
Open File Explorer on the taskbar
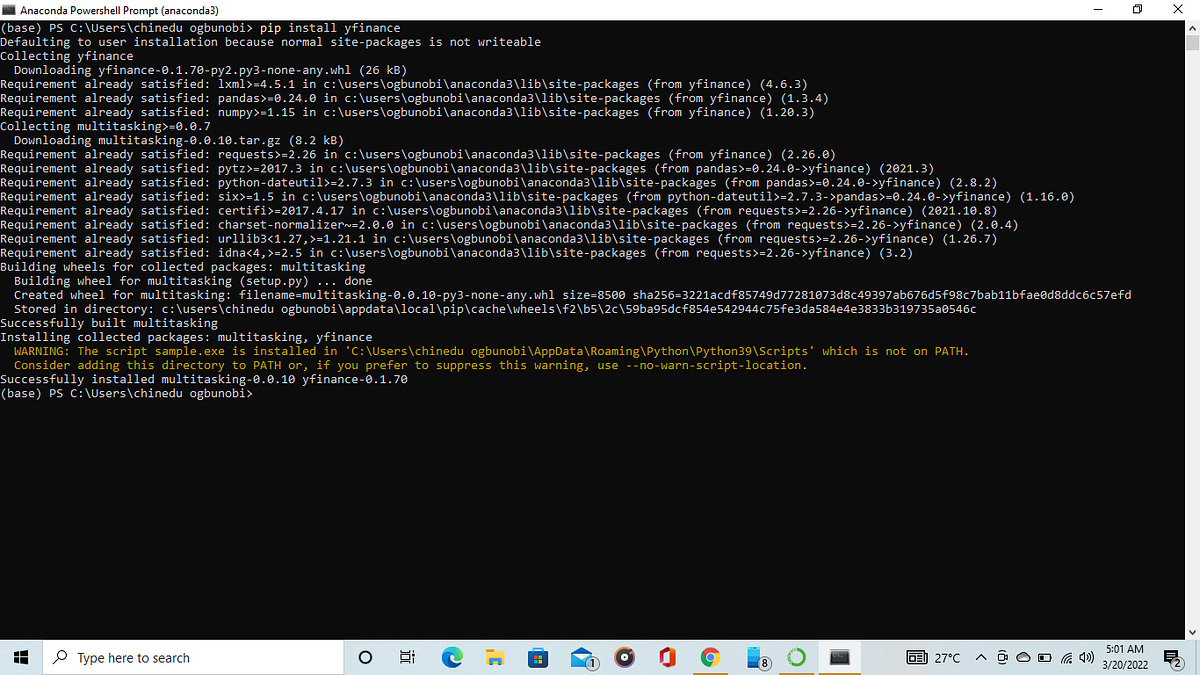pyautogui.click(x=495, y=657)
